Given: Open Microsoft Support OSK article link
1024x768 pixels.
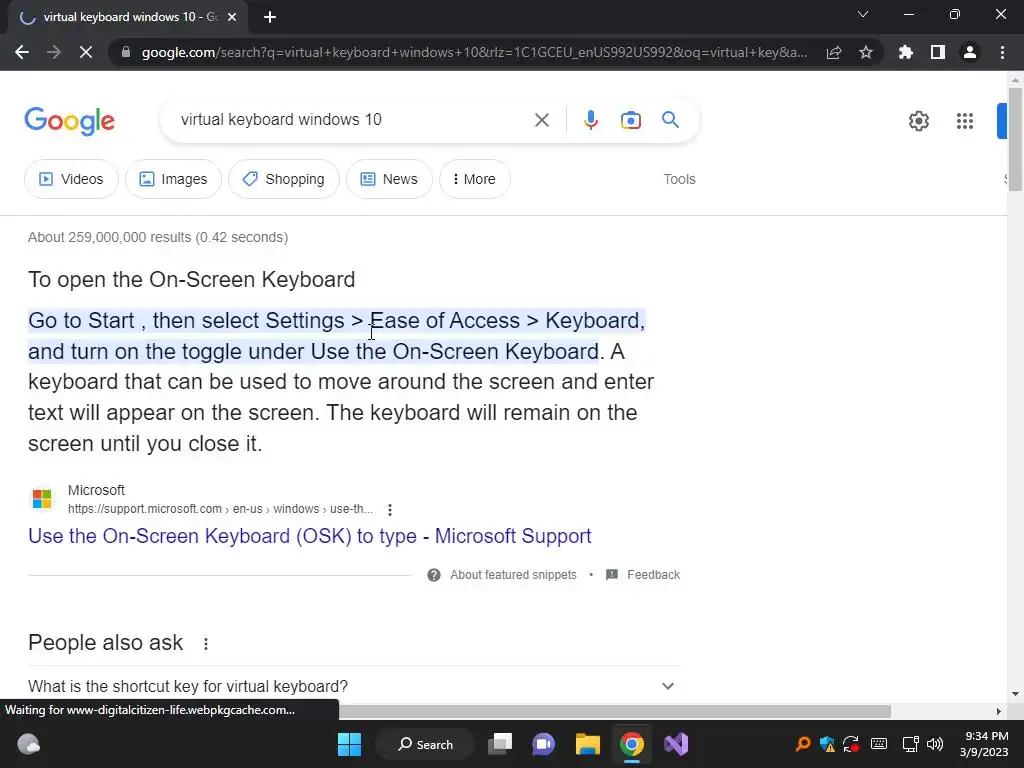Looking at the screenshot, I should point(310,536).
